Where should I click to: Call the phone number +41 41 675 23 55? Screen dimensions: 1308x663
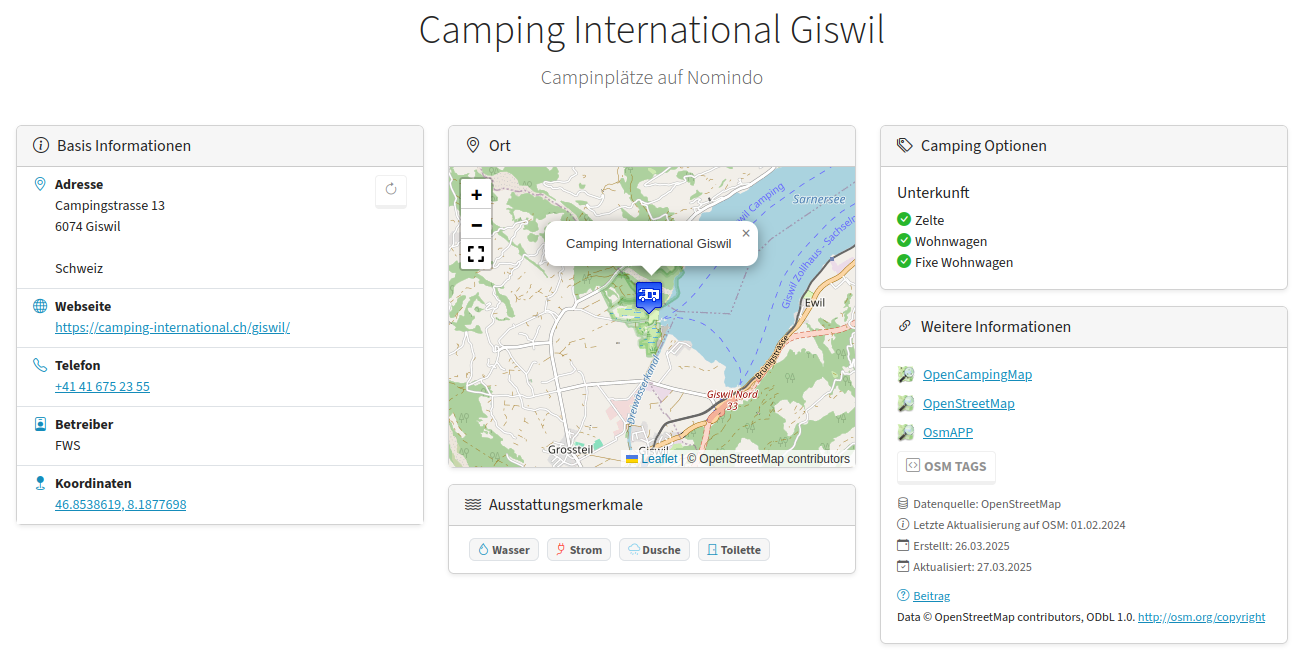(x=102, y=386)
